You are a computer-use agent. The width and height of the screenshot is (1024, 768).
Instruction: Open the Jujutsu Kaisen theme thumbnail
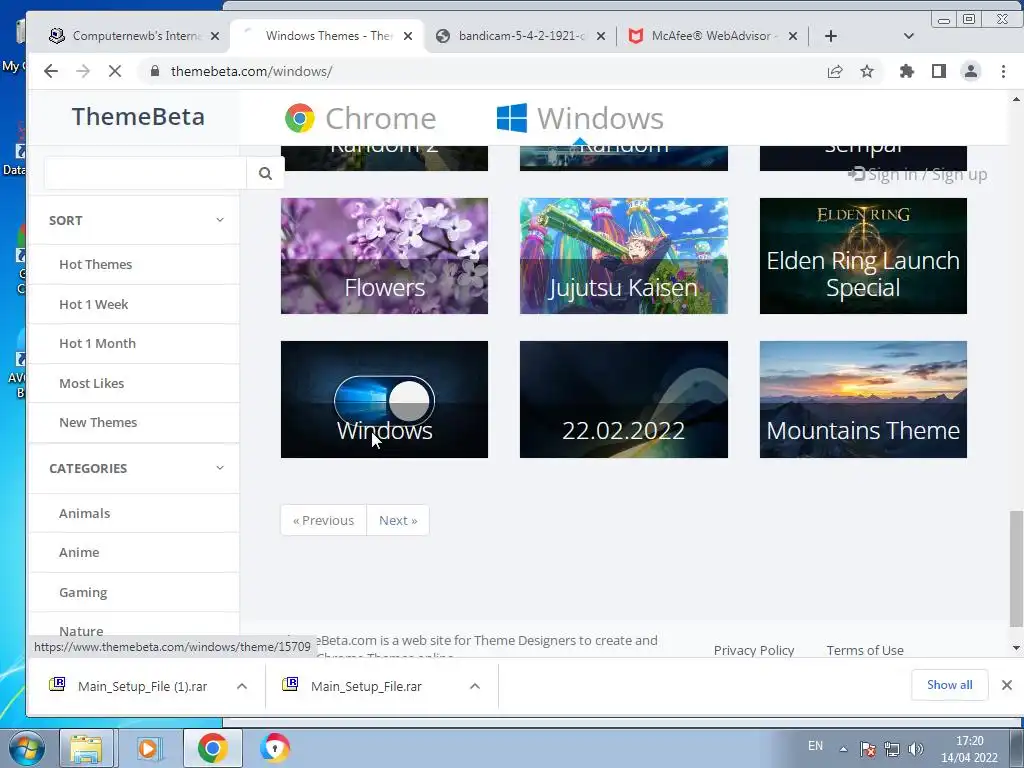(x=624, y=256)
